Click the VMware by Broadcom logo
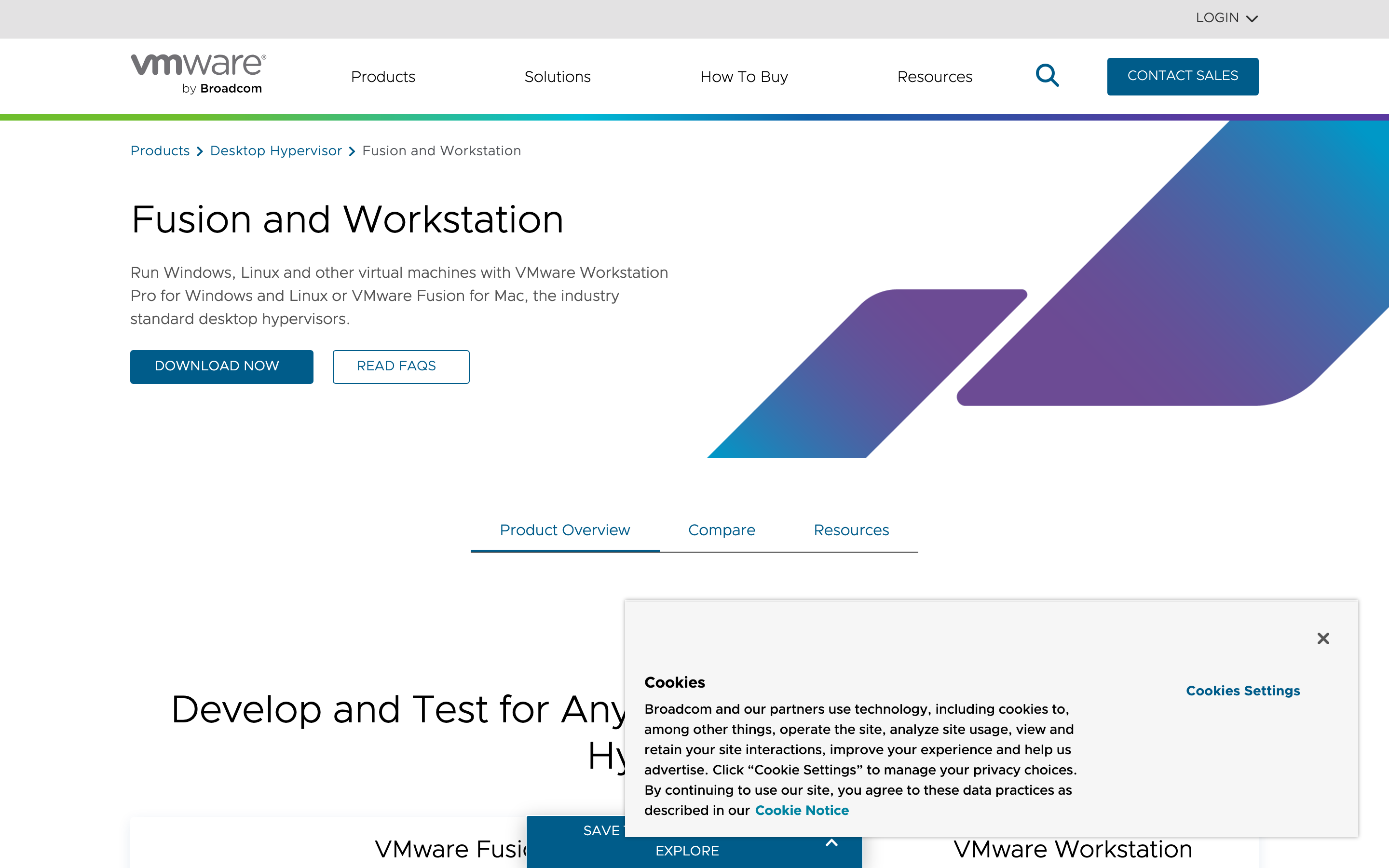This screenshot has width=1389, height=868. pos(198,74)
